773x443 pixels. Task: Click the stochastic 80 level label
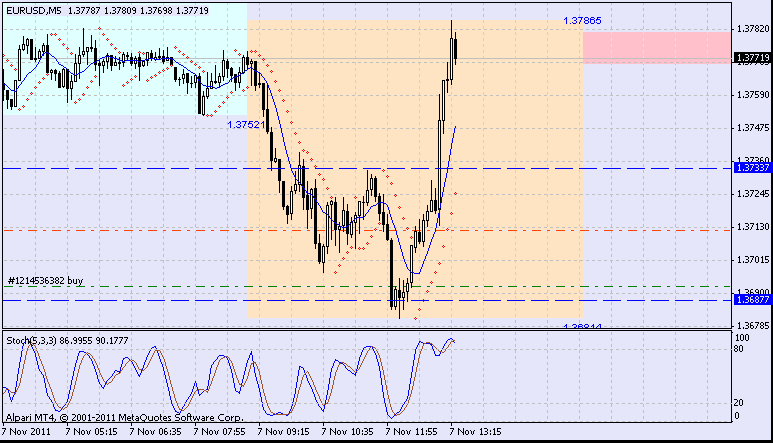coord(738,349)
